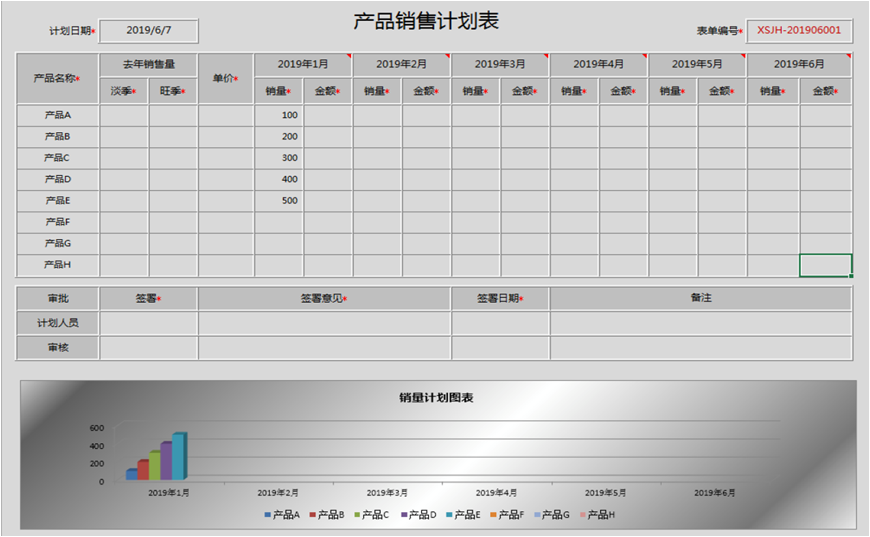This screenshot has width=870, height=537.
Task: Click the 计划人员 签署 input cell
Action: click(x=148, y=323)
